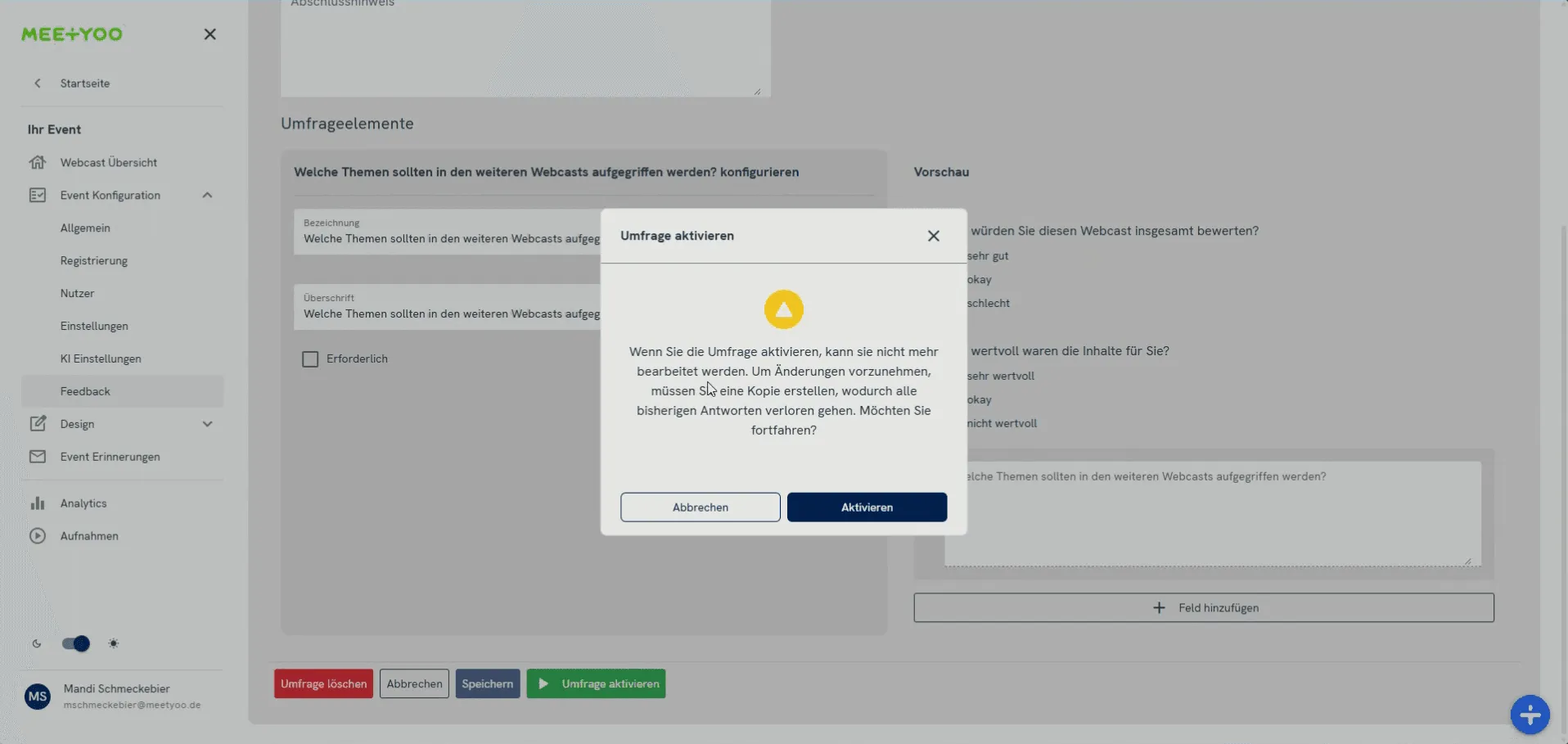Click the floating plus button bottom right
This screenshot has width=1568, height=744.
click(1530, 715)
